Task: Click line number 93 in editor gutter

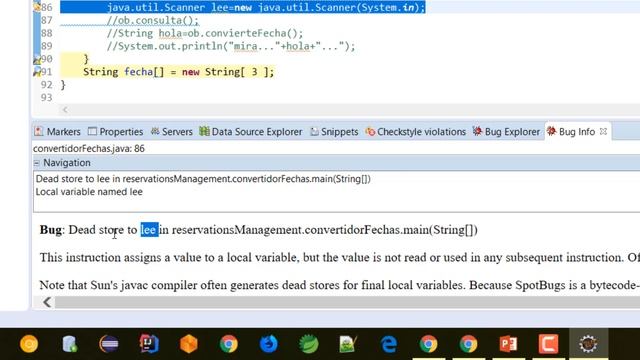Action: (x=47, y=98)
